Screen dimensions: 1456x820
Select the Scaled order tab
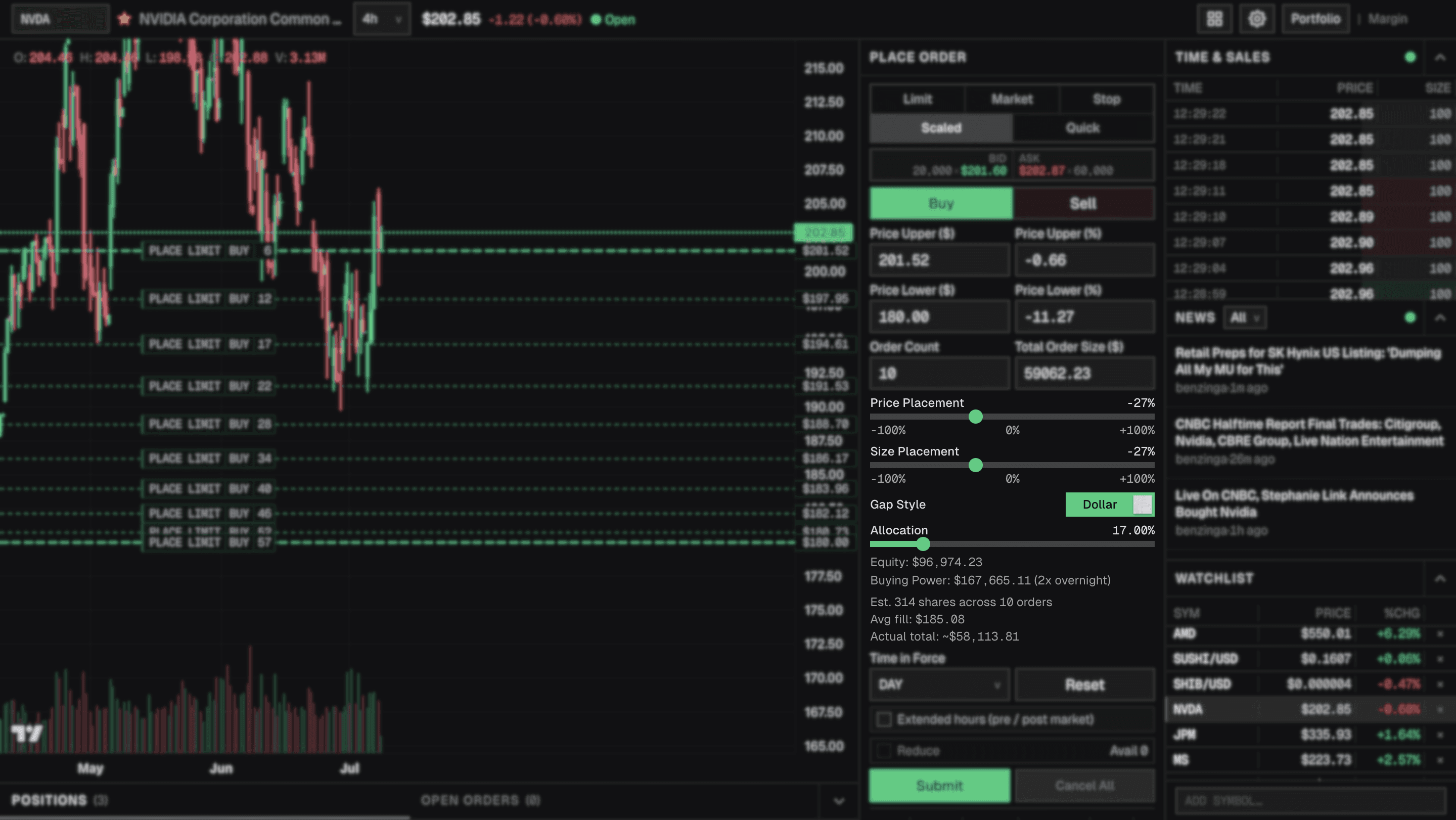941,128
